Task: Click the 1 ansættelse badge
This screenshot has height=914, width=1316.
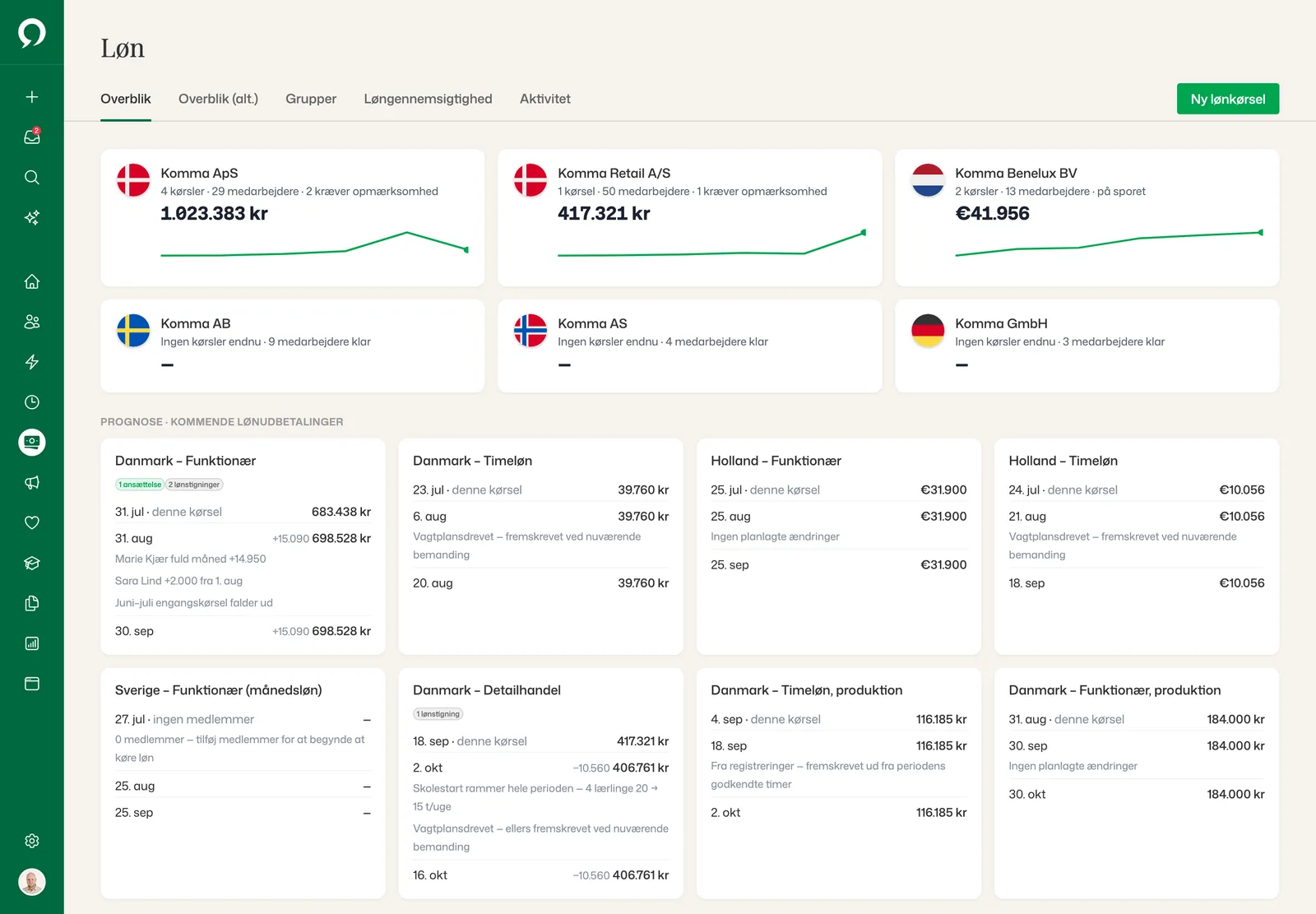Action: click(x=139, y=485)
